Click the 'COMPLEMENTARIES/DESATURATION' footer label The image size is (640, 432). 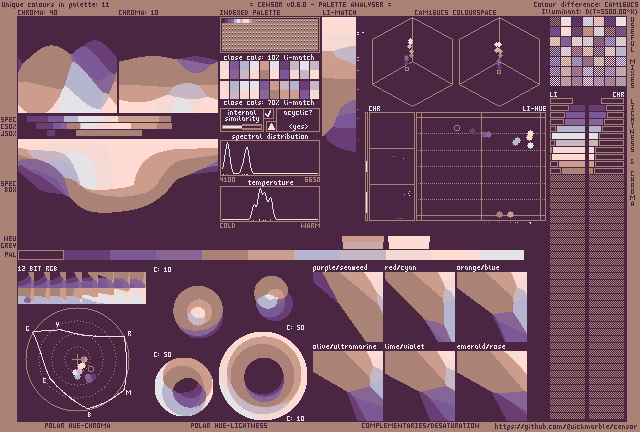(x=420, y=425)
